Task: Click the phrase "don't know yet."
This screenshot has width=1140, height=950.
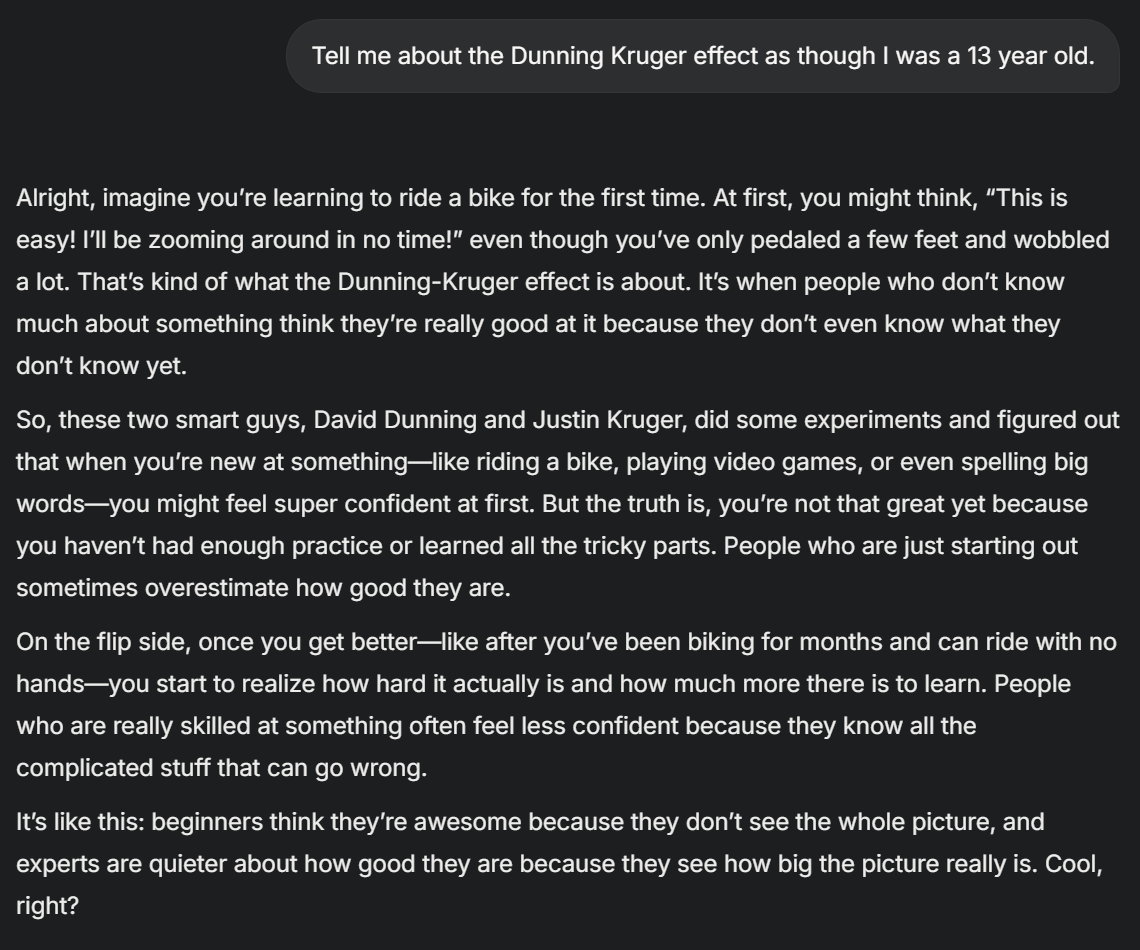Action: tap(101, 366)
